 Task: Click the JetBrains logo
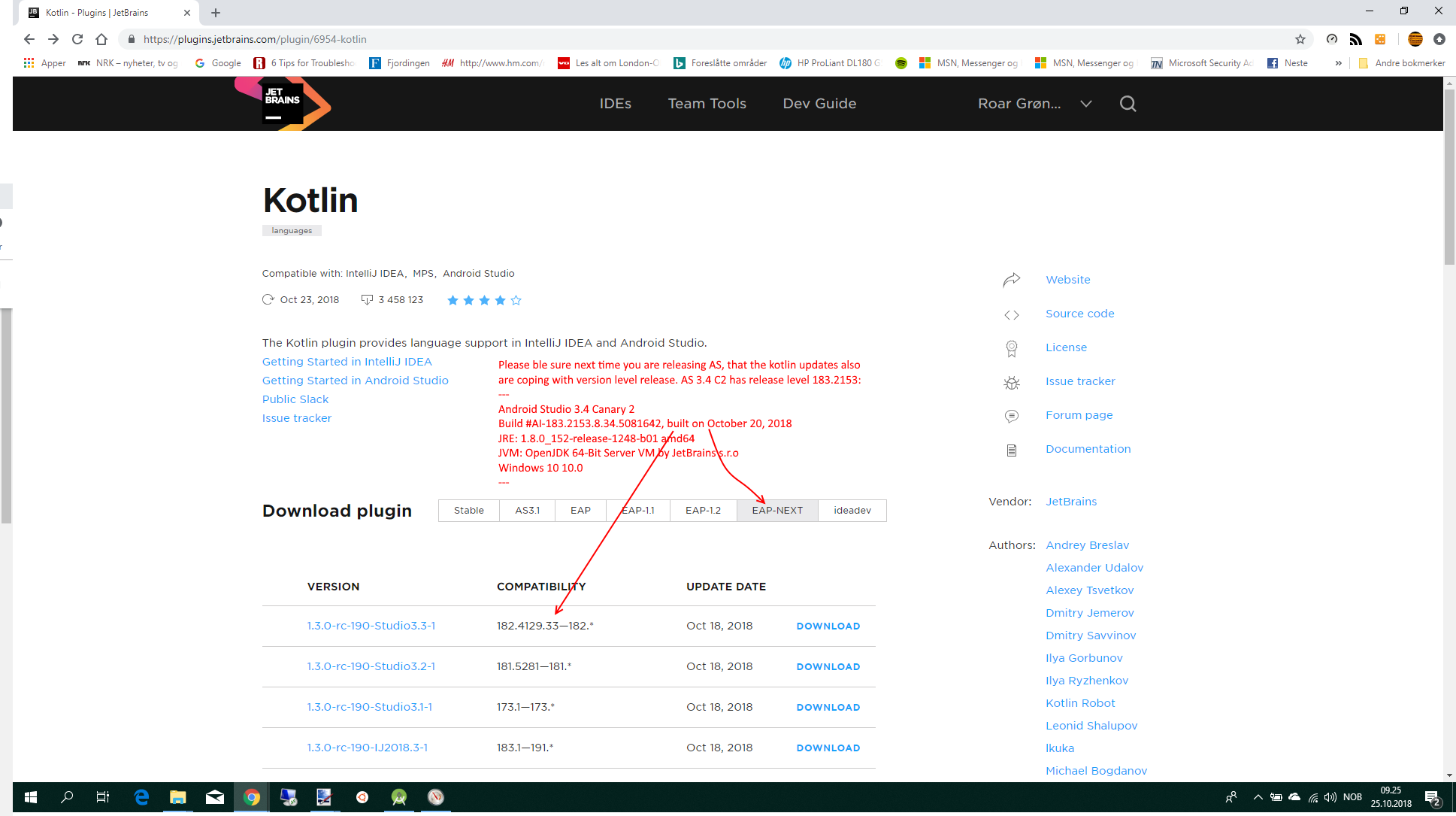click(283, 104)
